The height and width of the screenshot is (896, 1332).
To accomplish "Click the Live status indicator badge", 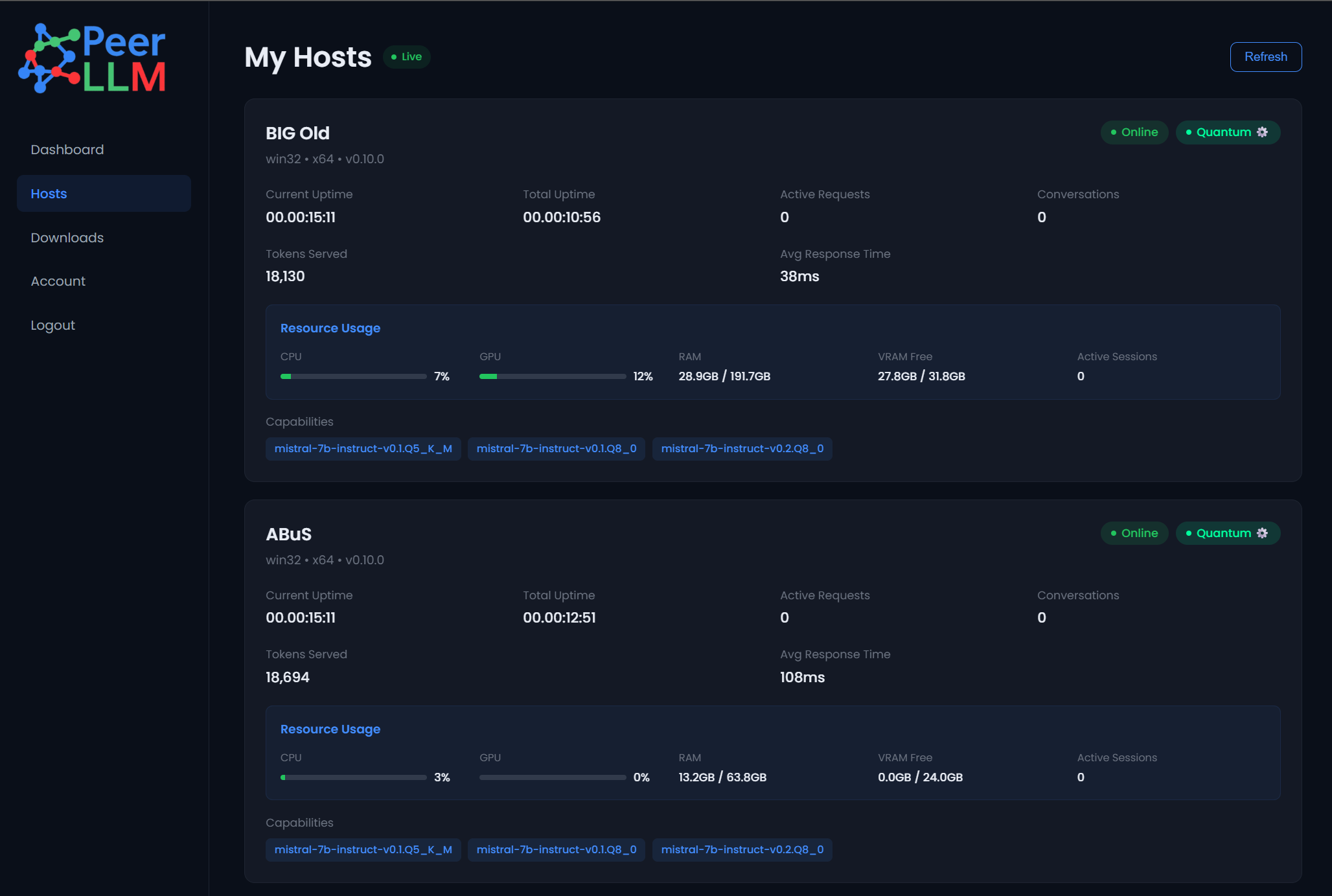I will pyautogui.click(x=407, y=57).
